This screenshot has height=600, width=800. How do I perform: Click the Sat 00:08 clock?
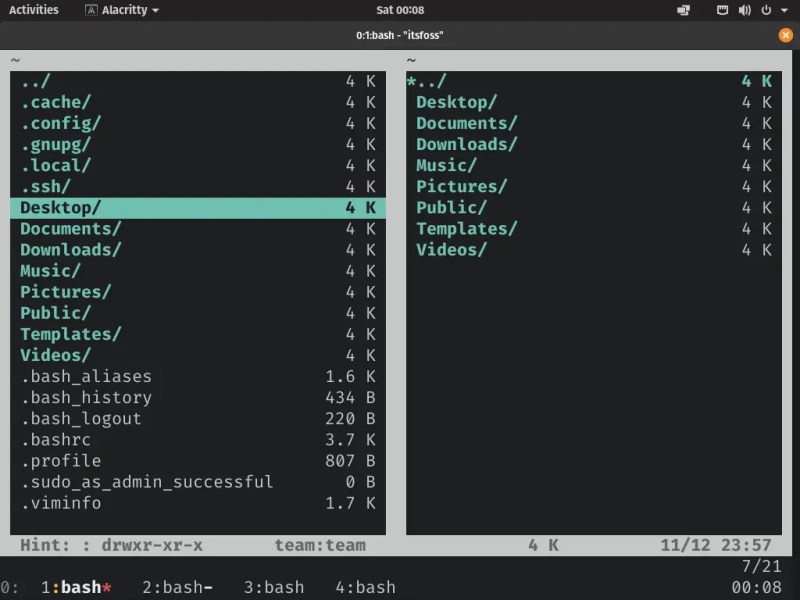[x=399, y=10]
